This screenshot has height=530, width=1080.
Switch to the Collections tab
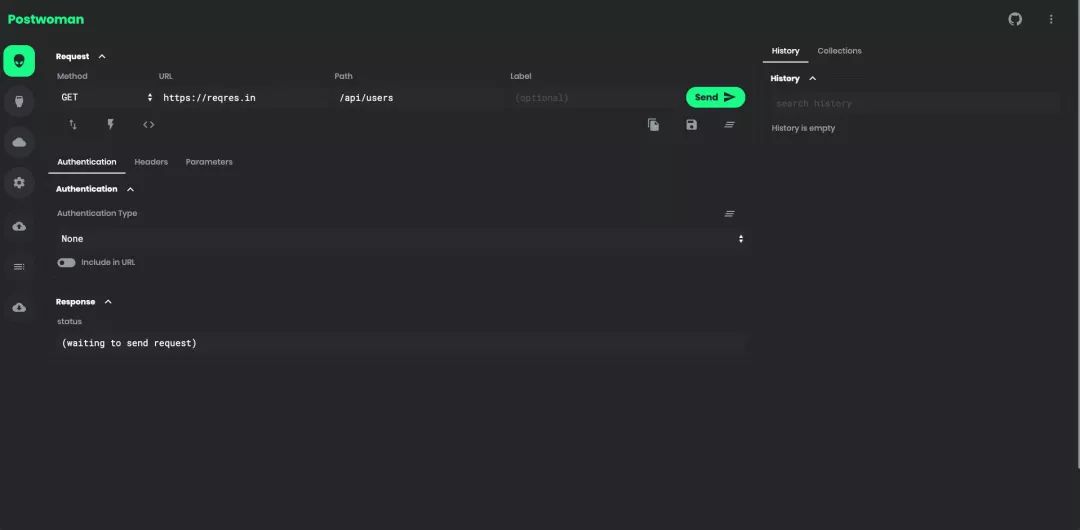(x=839, y=51)
